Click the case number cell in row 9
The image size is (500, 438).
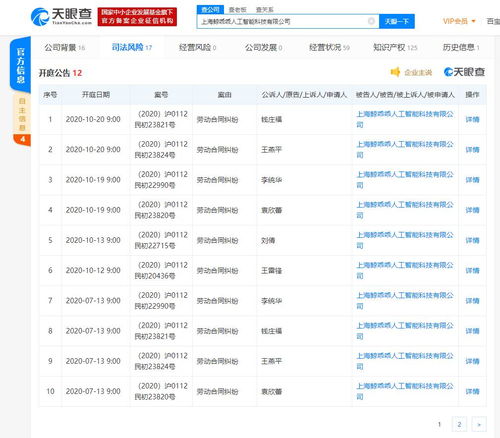(161, 361)
